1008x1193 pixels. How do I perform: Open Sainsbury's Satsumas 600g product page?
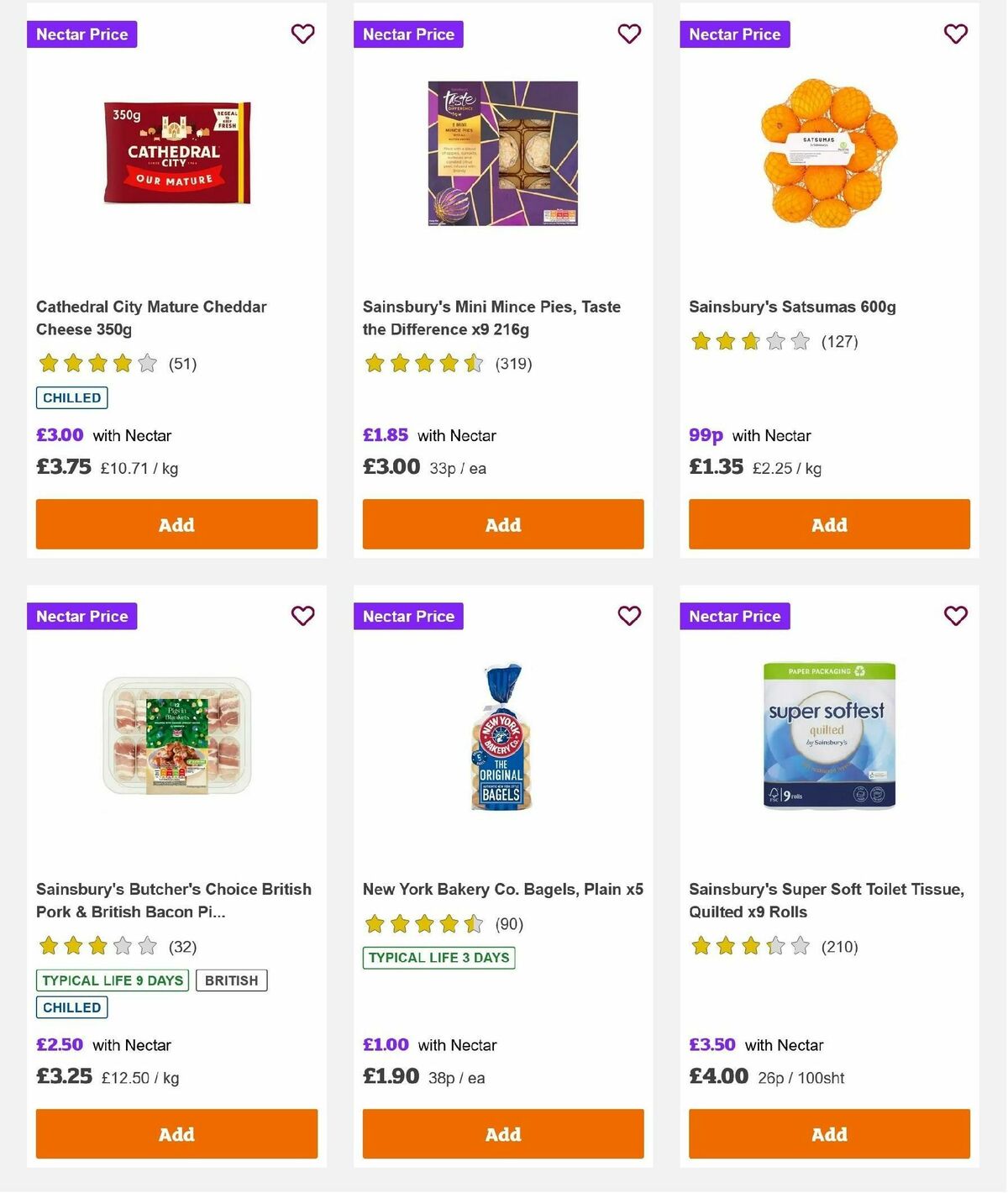point(792,307)
